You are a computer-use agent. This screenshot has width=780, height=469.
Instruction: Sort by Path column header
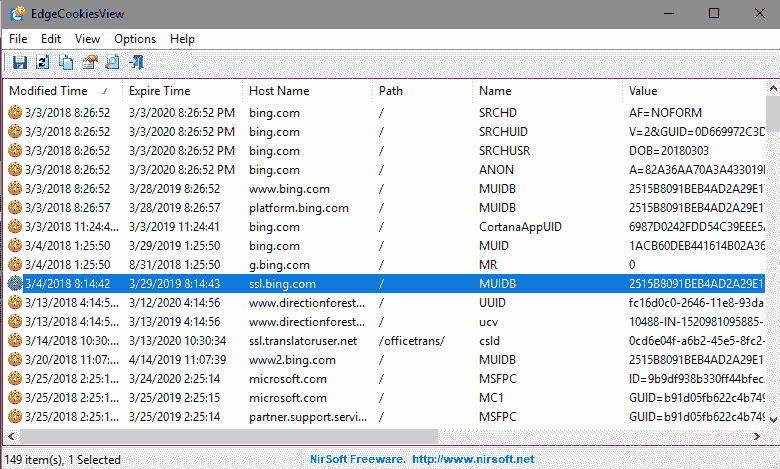tap(423, 91)
